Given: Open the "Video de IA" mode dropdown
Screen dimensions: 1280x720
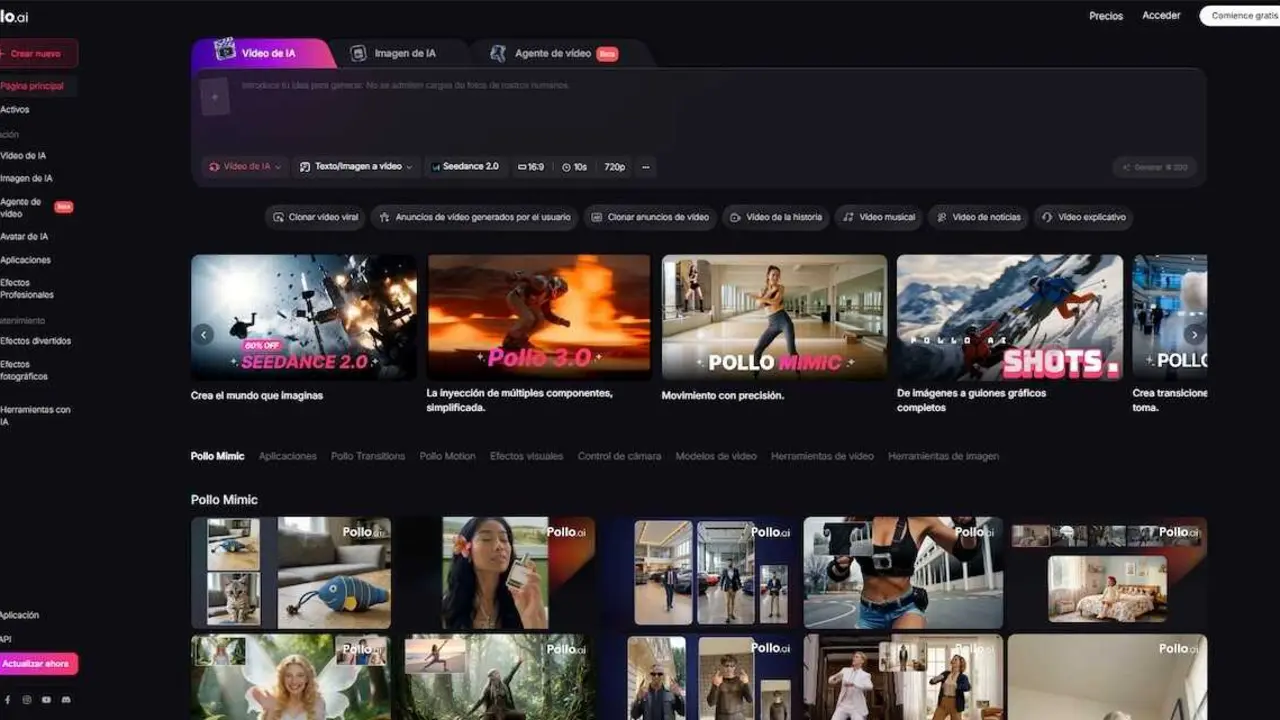Looking at the screenshot, I should point(243,167).
